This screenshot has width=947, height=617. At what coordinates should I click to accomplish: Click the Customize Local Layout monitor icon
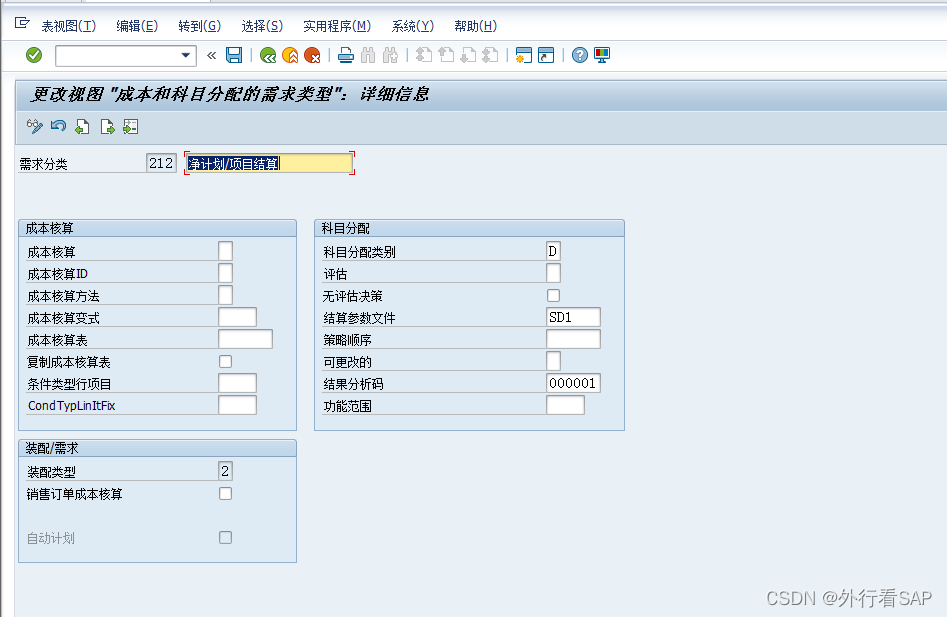coord(602,56)
